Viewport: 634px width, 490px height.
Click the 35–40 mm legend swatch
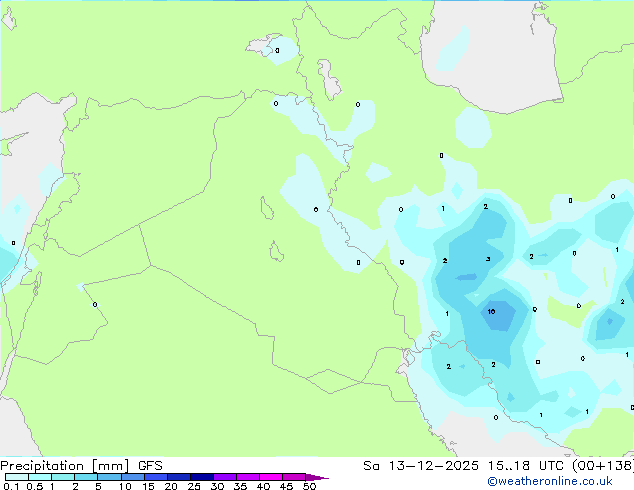pyautogui.click(x=248, y=477)
